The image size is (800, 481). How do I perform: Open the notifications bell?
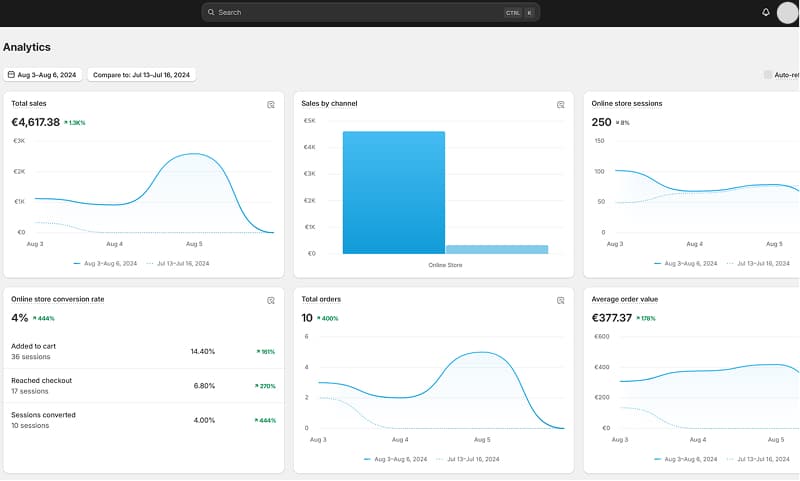coord(766,12)
